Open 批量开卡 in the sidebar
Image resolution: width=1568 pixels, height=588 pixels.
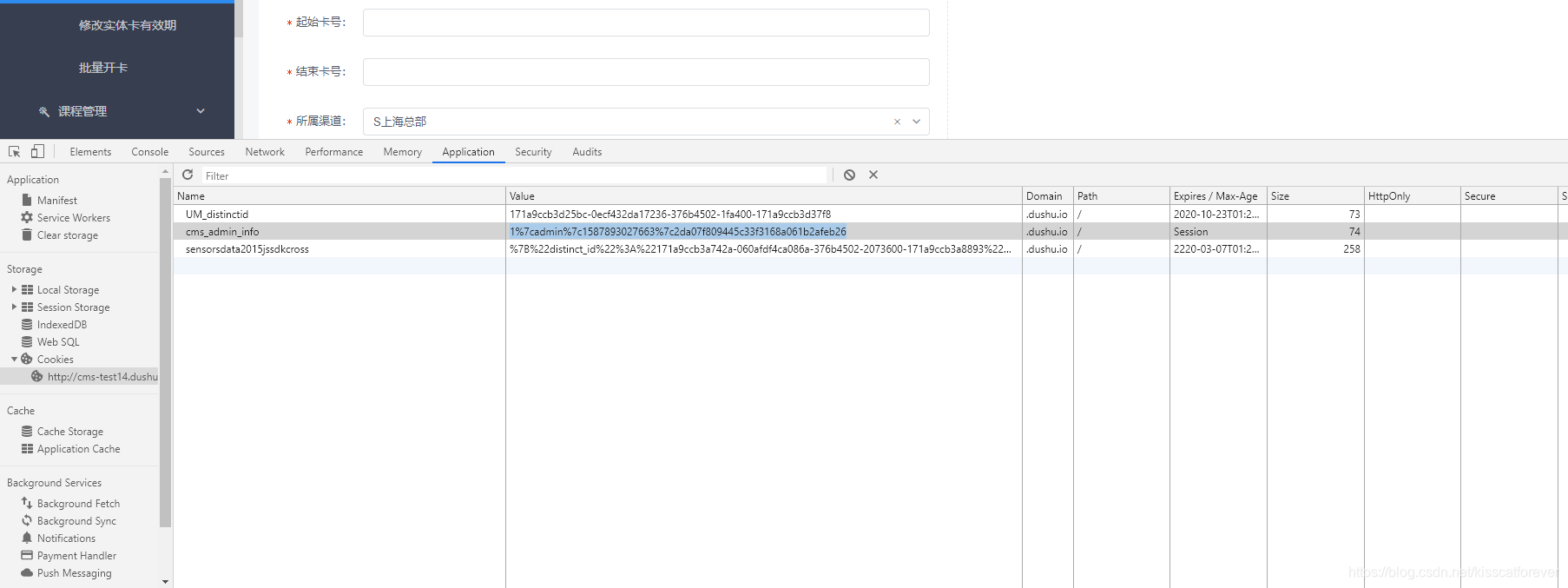pyautogui.click(x=103, y=68)
